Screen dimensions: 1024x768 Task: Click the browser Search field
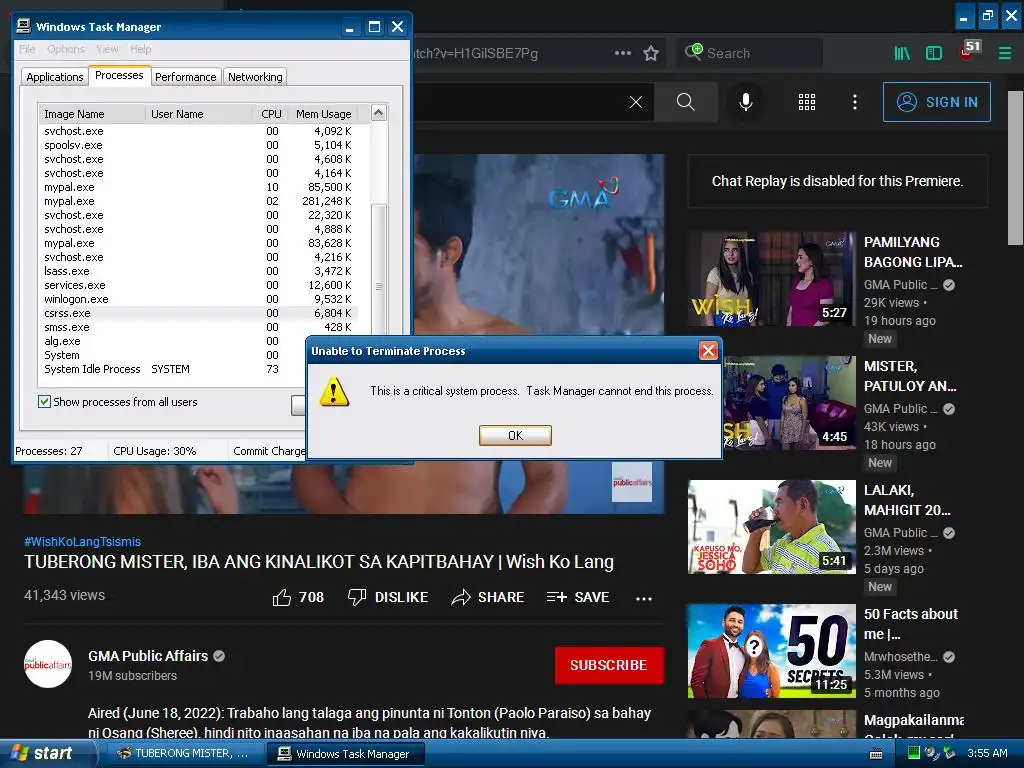coord(750,53)
